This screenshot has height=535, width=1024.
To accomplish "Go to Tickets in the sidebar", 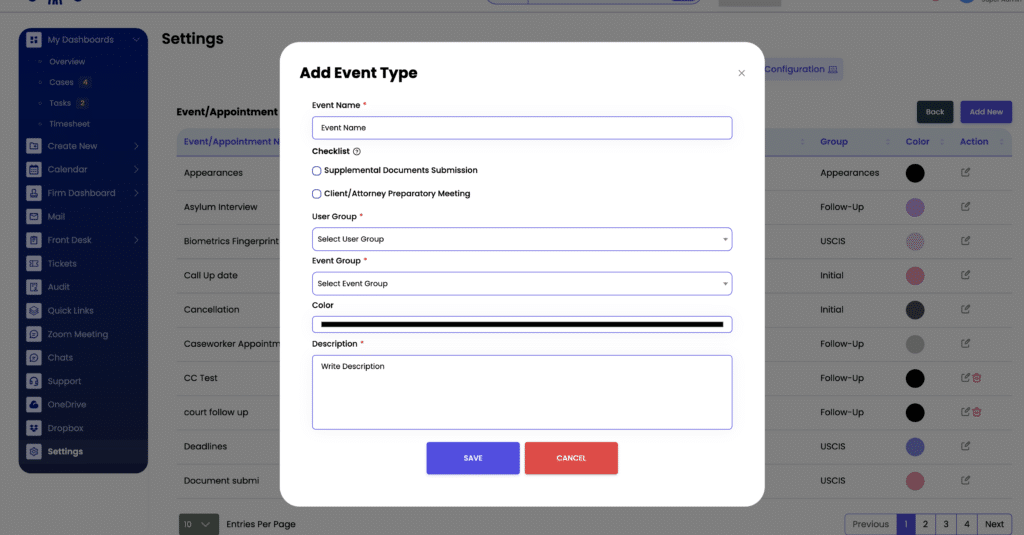I will [61, 264].
